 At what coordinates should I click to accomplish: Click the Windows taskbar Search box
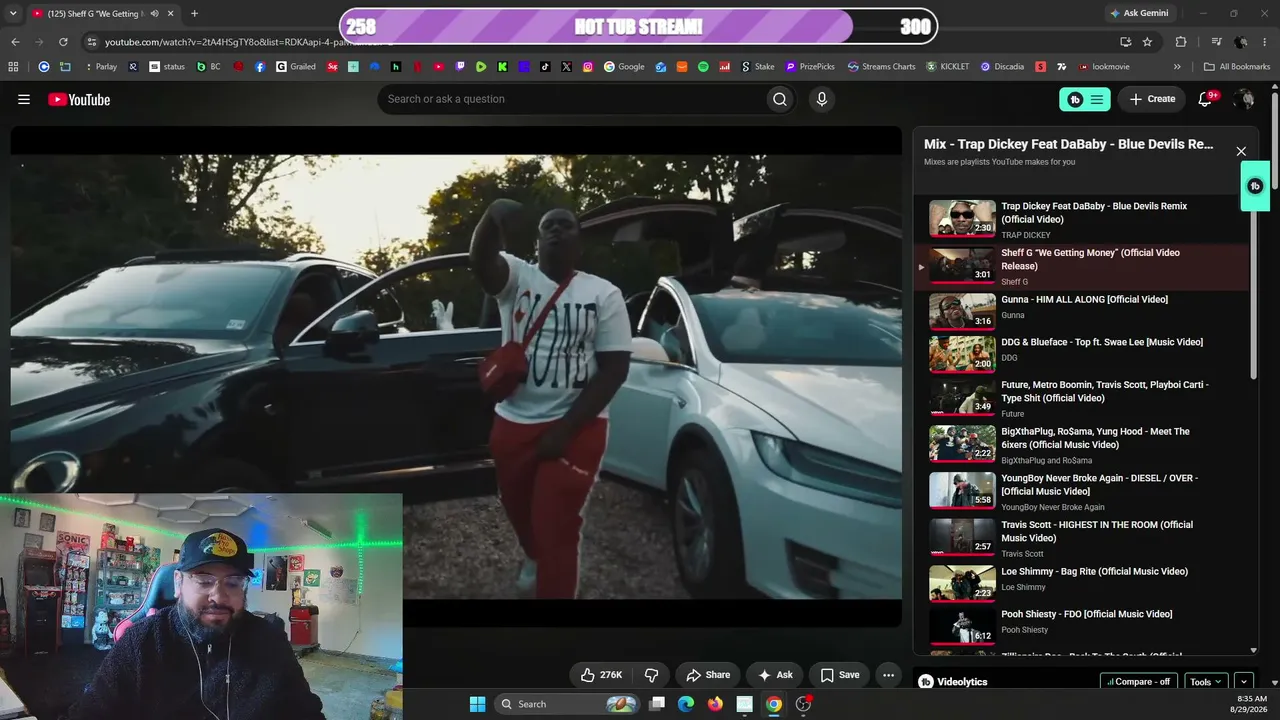click(568, 704)
